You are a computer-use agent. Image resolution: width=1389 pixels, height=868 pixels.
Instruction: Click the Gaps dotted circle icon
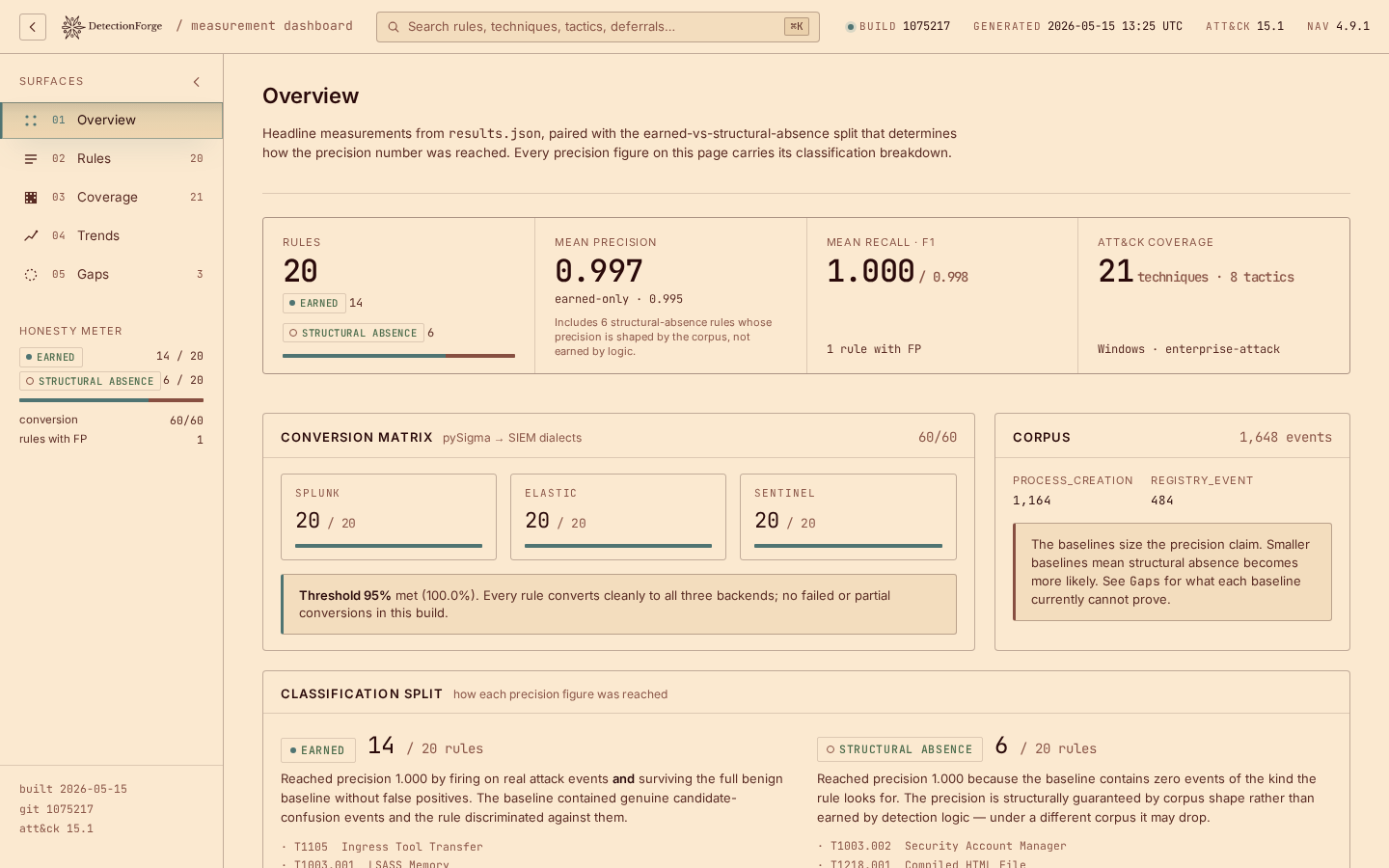[x=31, y=275]
